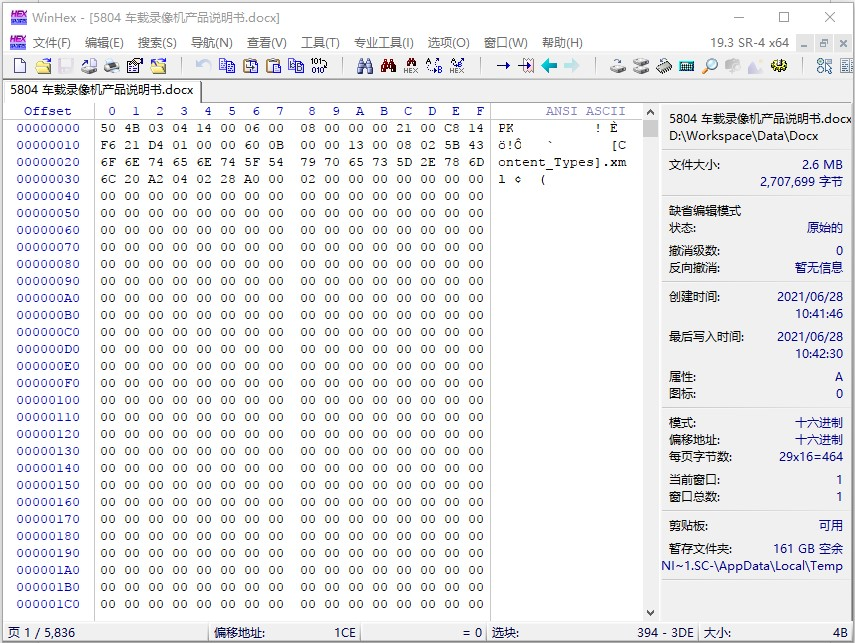Open the 工具(T) menu
The width and height of the screenshot is (855, 643).
coord(320,43)
